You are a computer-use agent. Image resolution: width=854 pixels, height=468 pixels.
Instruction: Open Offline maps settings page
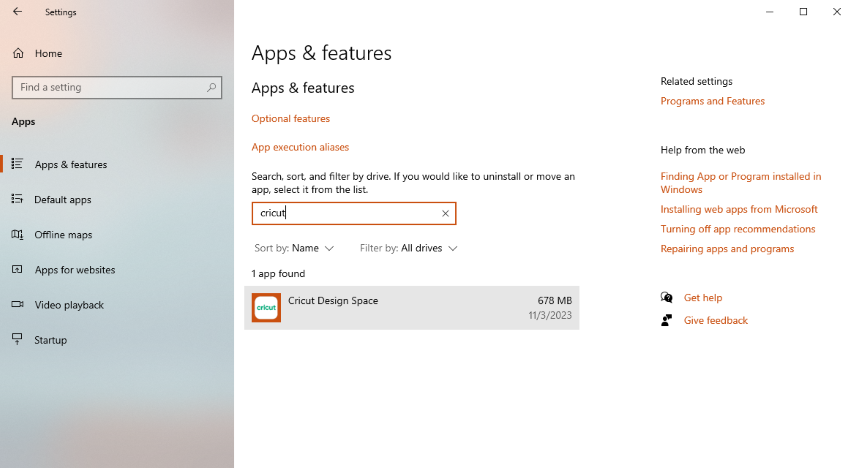click(x=63, y=235)
